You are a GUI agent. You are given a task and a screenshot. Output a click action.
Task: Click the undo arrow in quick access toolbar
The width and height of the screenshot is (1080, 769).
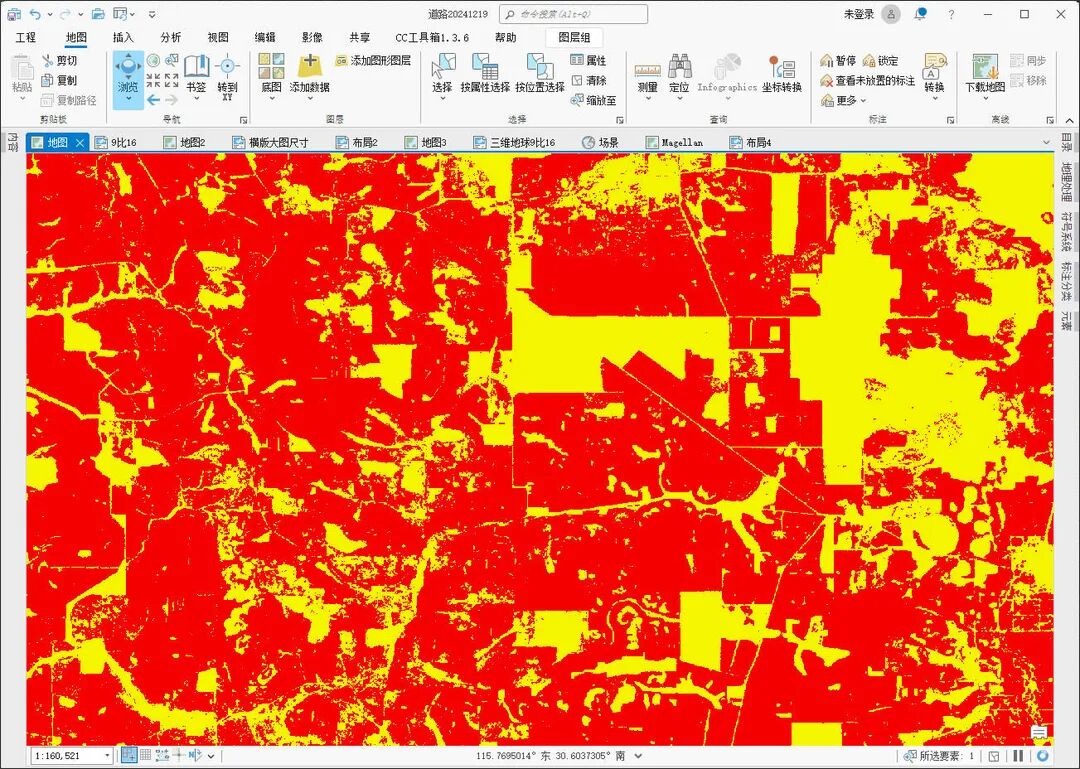click(x=36, y=14)
